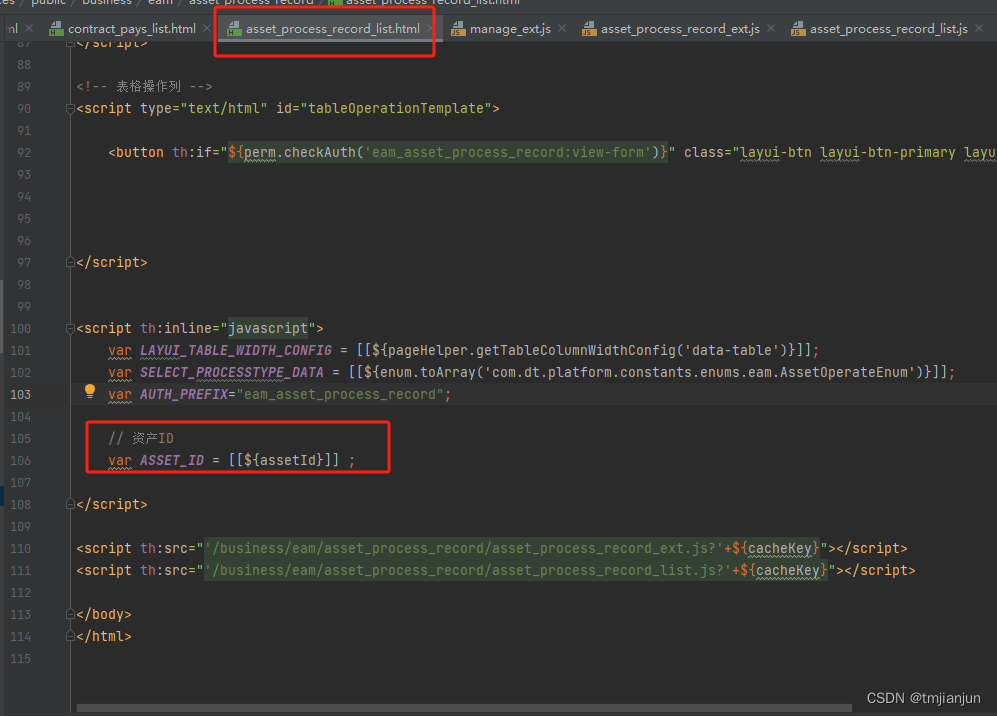This screenshot has width=997, height=716.
Task: Click the asset_process_record_ext.js script path
Action: [x=464, y=548]
